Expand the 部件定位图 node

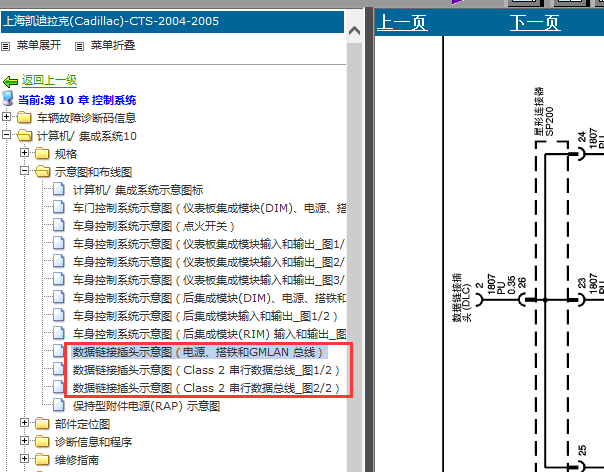pos(25,423)
